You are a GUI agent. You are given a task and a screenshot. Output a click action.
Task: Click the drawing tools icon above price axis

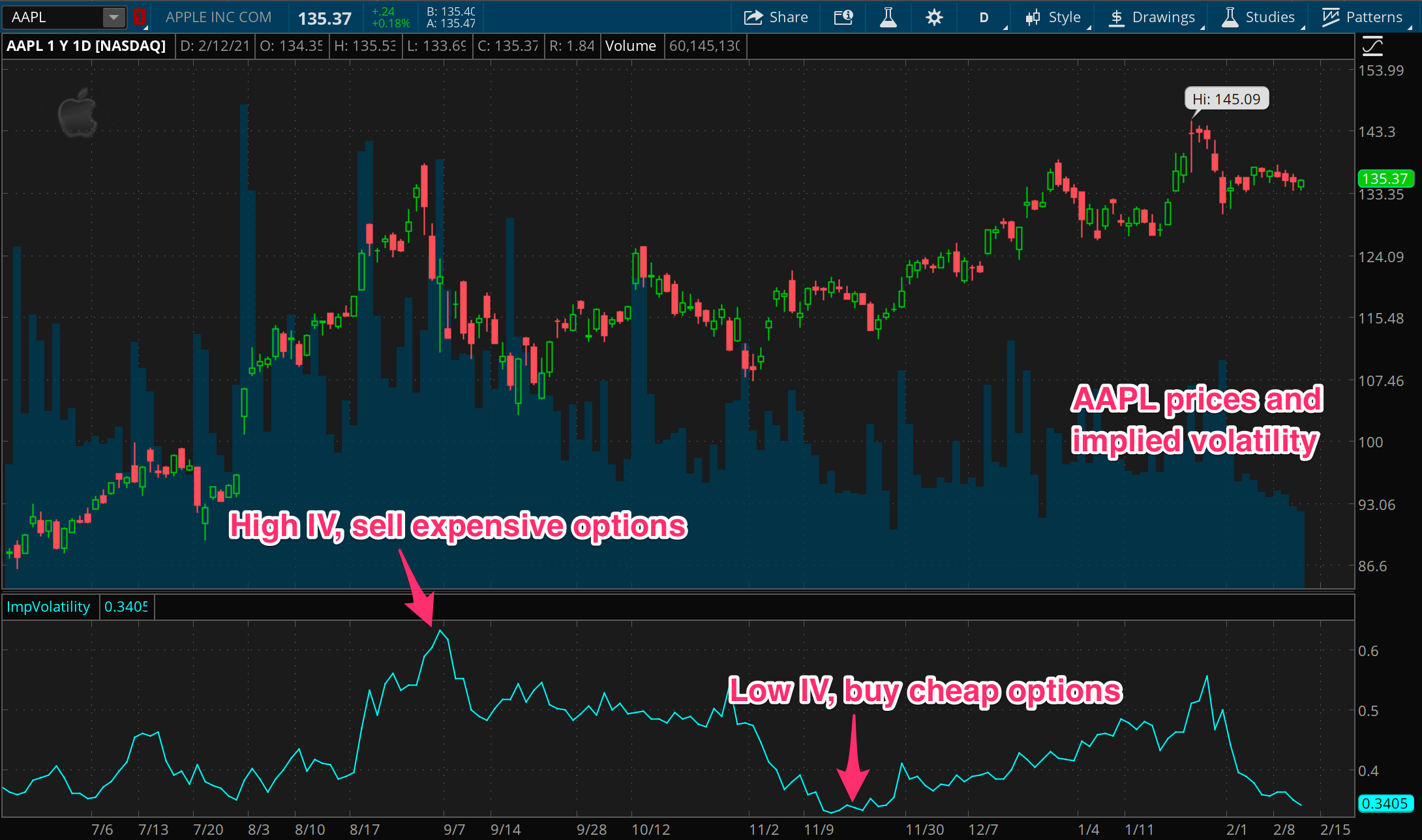1372,46
